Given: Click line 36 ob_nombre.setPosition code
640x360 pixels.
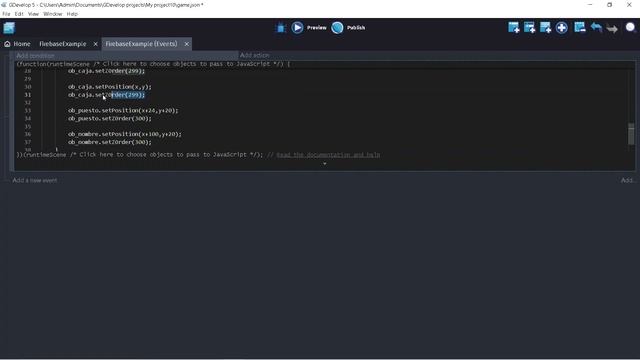Looking at the screenshot, I should 125,134.
